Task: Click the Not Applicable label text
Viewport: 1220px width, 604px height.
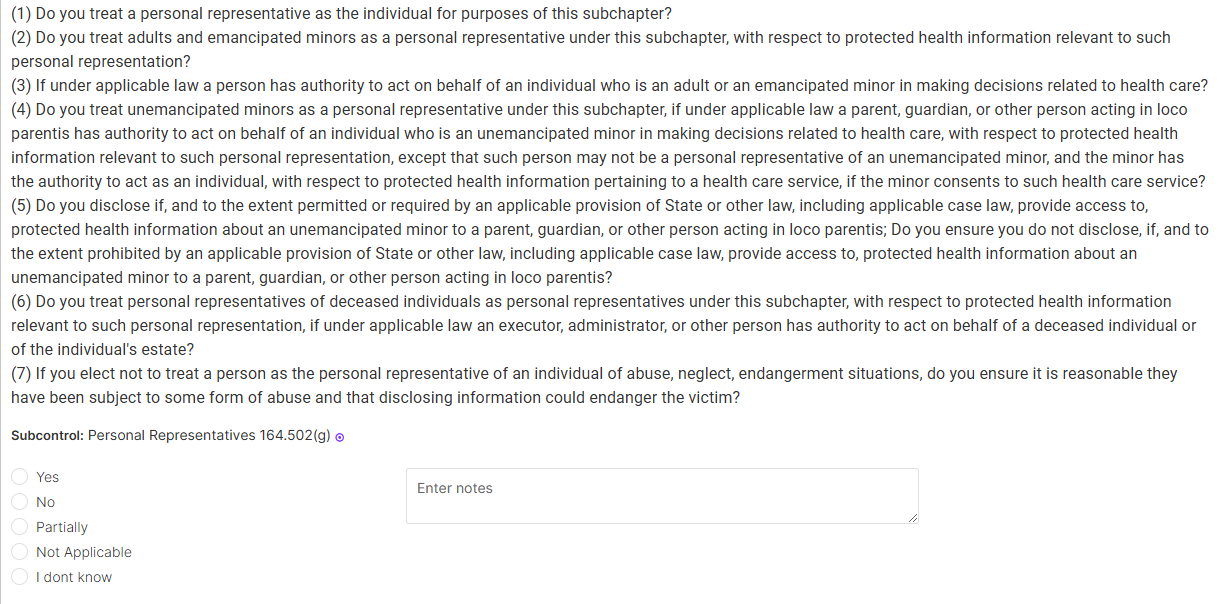Action: tap(84, 552)
